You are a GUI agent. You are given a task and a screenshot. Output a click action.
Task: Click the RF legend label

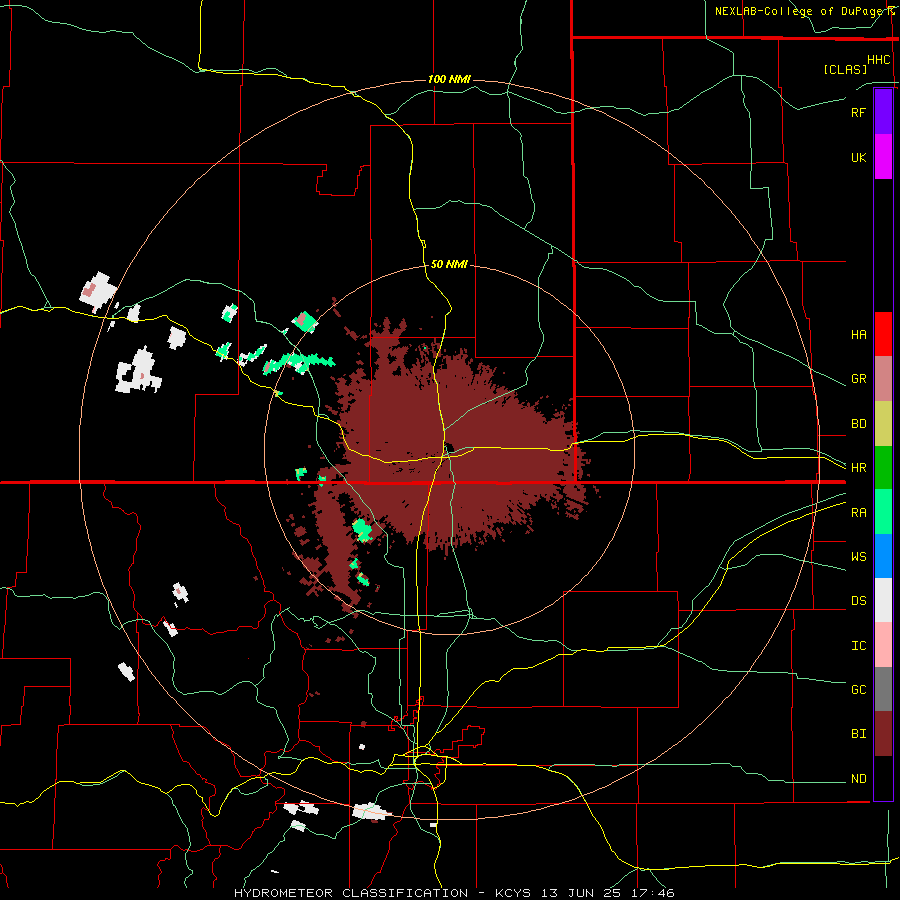(x=858, y=112)
